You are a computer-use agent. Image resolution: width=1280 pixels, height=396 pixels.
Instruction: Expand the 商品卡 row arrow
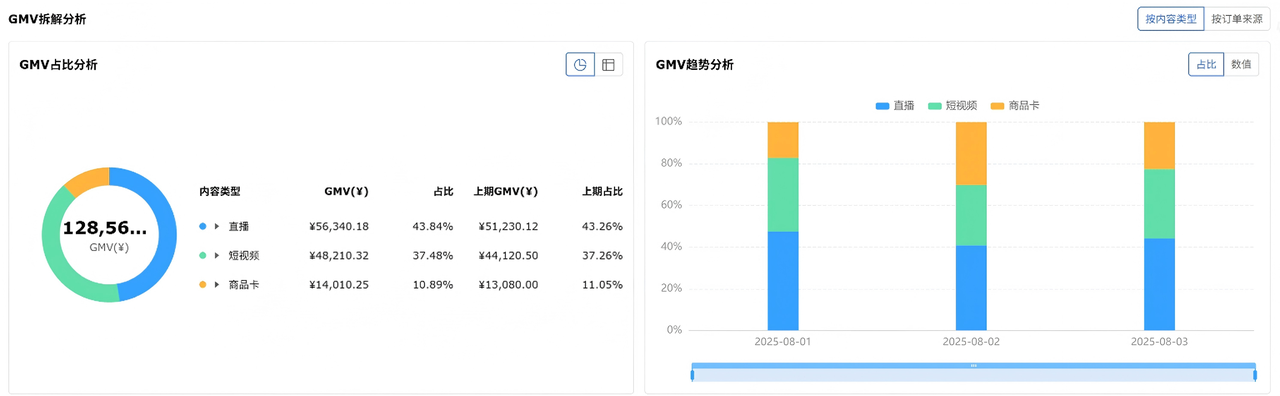216,285
